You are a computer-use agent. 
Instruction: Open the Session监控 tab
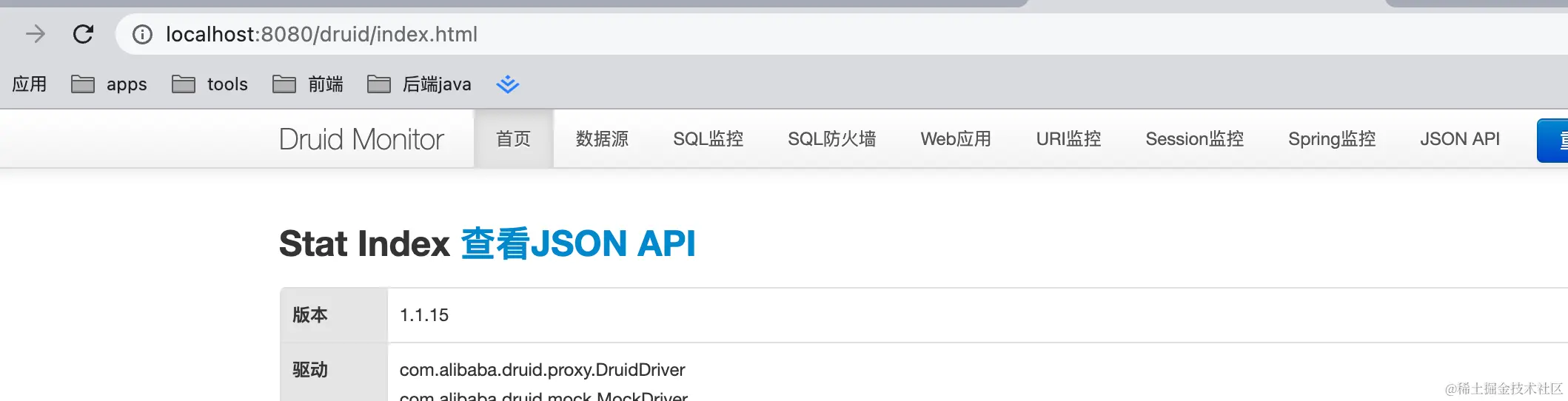point(1194,139)
